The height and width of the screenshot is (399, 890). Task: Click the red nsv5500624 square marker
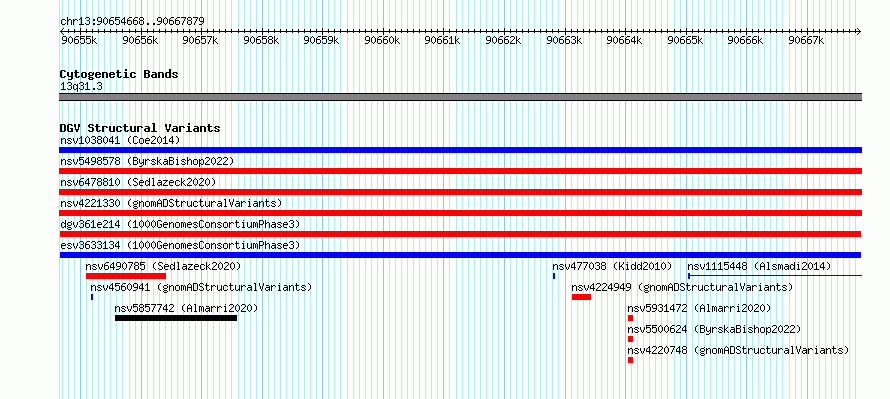630,339
